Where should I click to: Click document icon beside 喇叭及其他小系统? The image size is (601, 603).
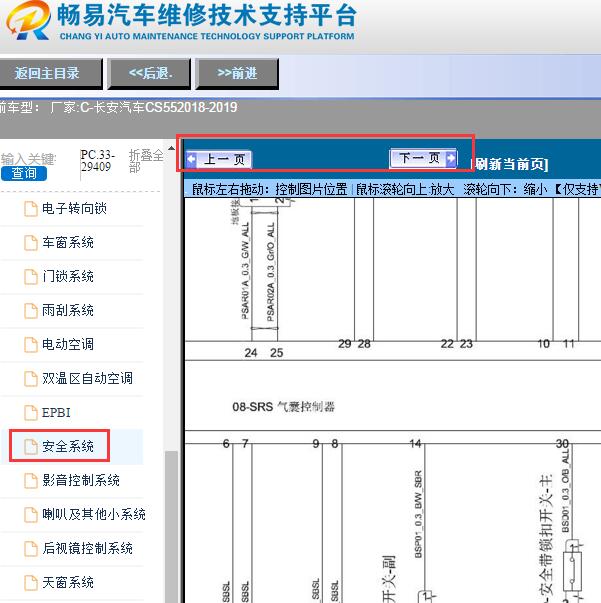point(31,515)
